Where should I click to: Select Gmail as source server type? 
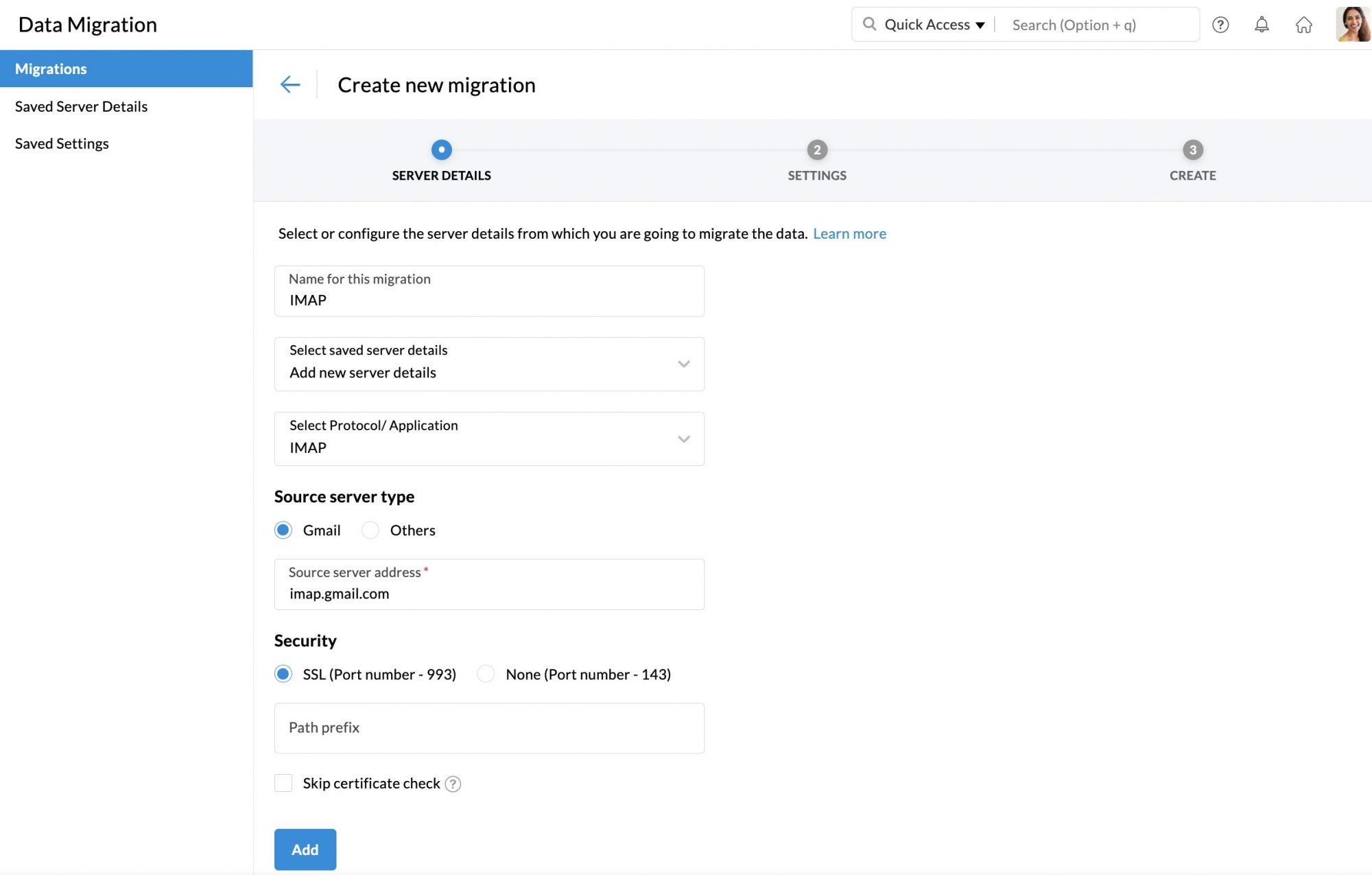pos(283,530)
